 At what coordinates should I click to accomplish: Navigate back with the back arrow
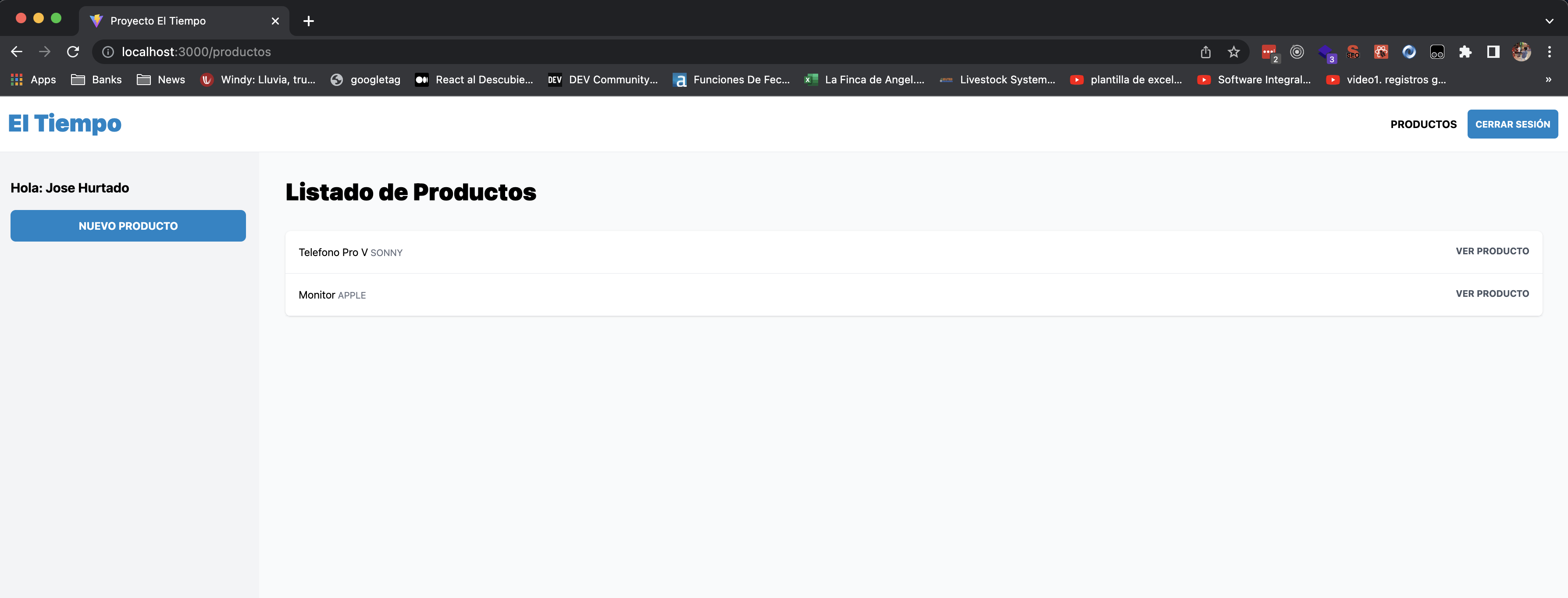(16, 52)
